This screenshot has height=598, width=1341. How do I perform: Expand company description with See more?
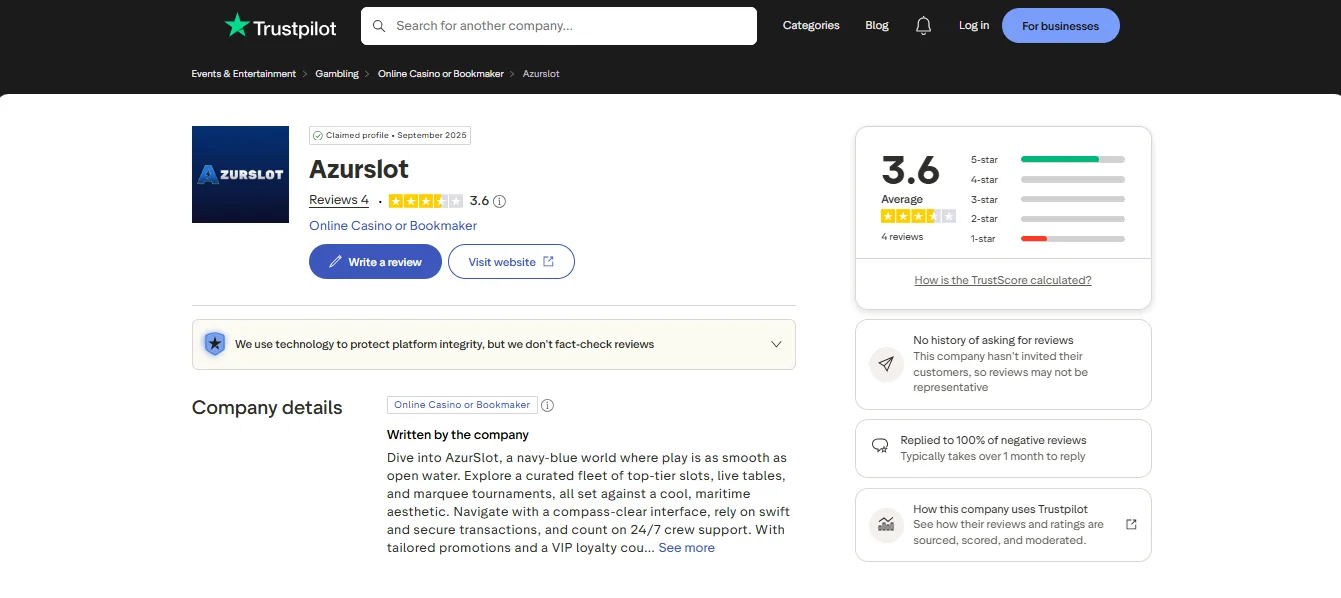(686, 548)
